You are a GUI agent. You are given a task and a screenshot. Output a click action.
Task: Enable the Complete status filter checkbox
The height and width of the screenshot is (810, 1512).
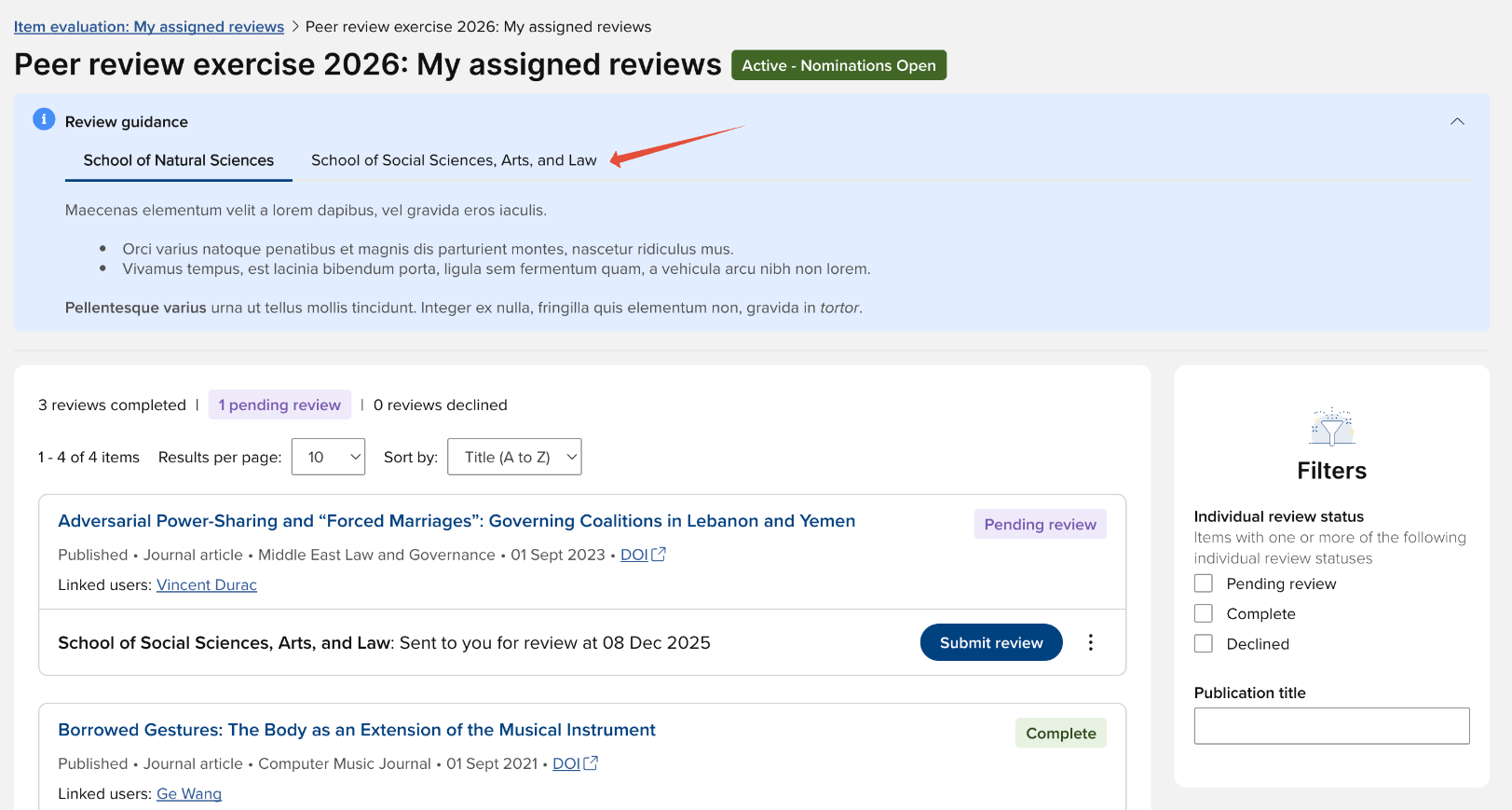pyautogui.click(x=1204, y=613)
